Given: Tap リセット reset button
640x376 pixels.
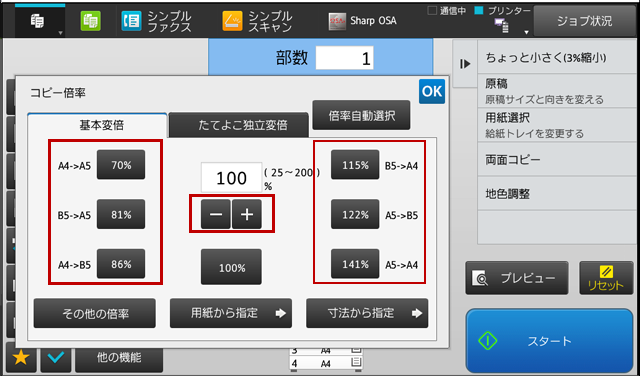Looking at the screenshot, I should 606,278.
